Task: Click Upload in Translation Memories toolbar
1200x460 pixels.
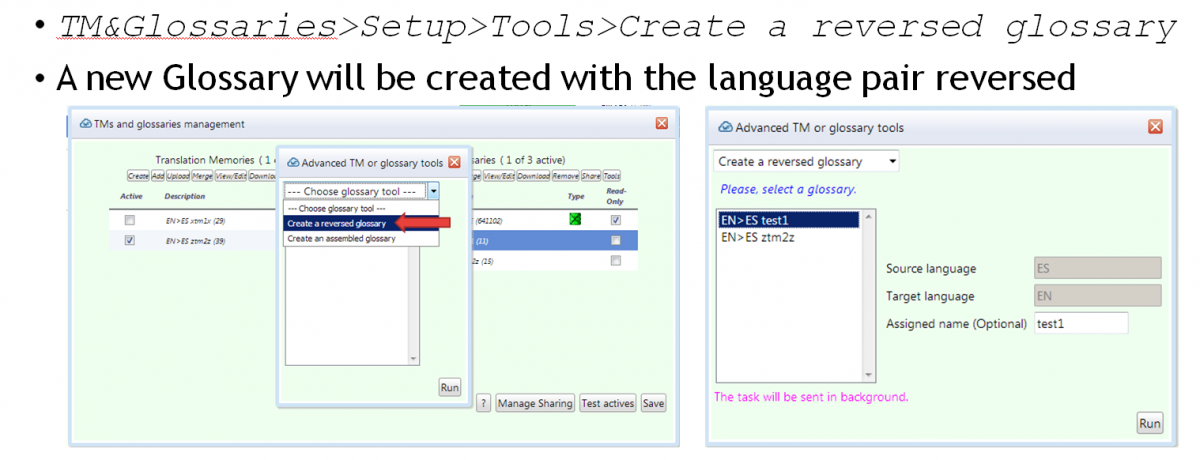Action: (178, 177)
